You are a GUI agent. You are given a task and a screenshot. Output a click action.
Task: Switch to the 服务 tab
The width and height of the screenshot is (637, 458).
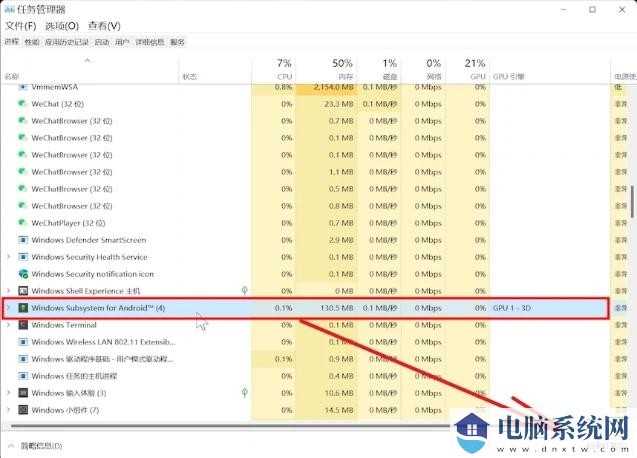point(177,42)
